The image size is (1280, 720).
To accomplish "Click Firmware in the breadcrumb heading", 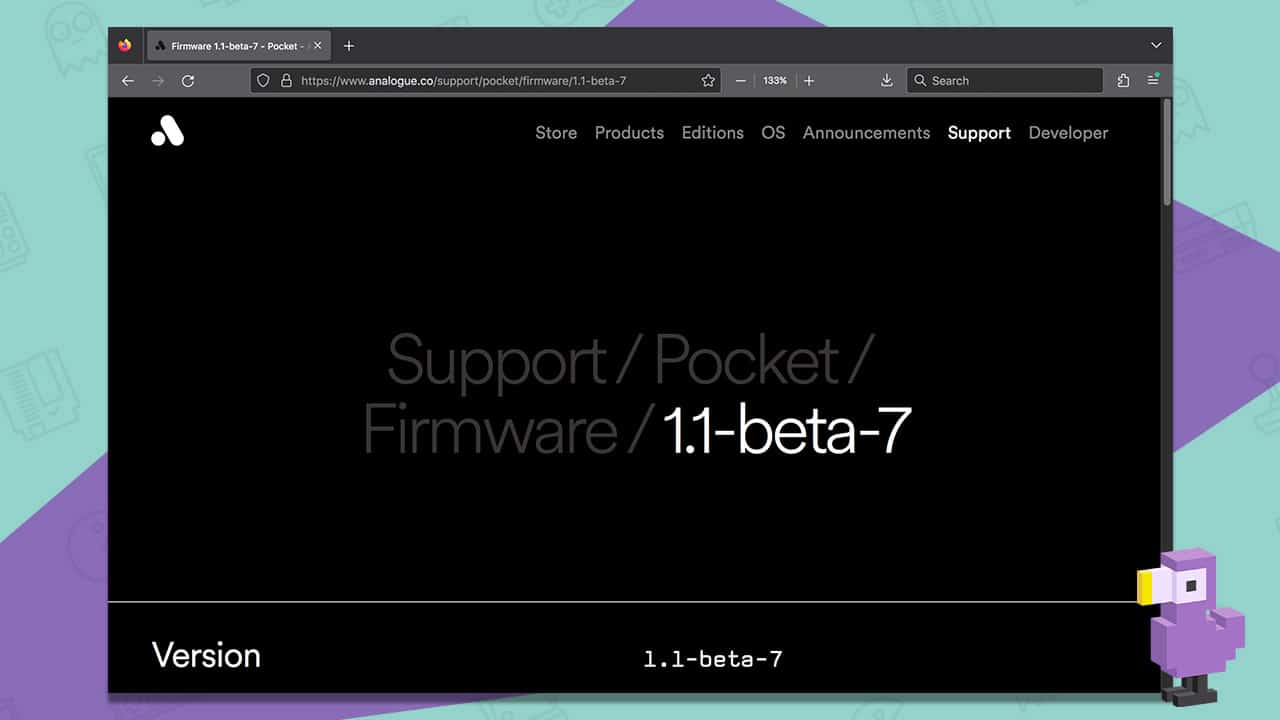I will tap(491, 430).
